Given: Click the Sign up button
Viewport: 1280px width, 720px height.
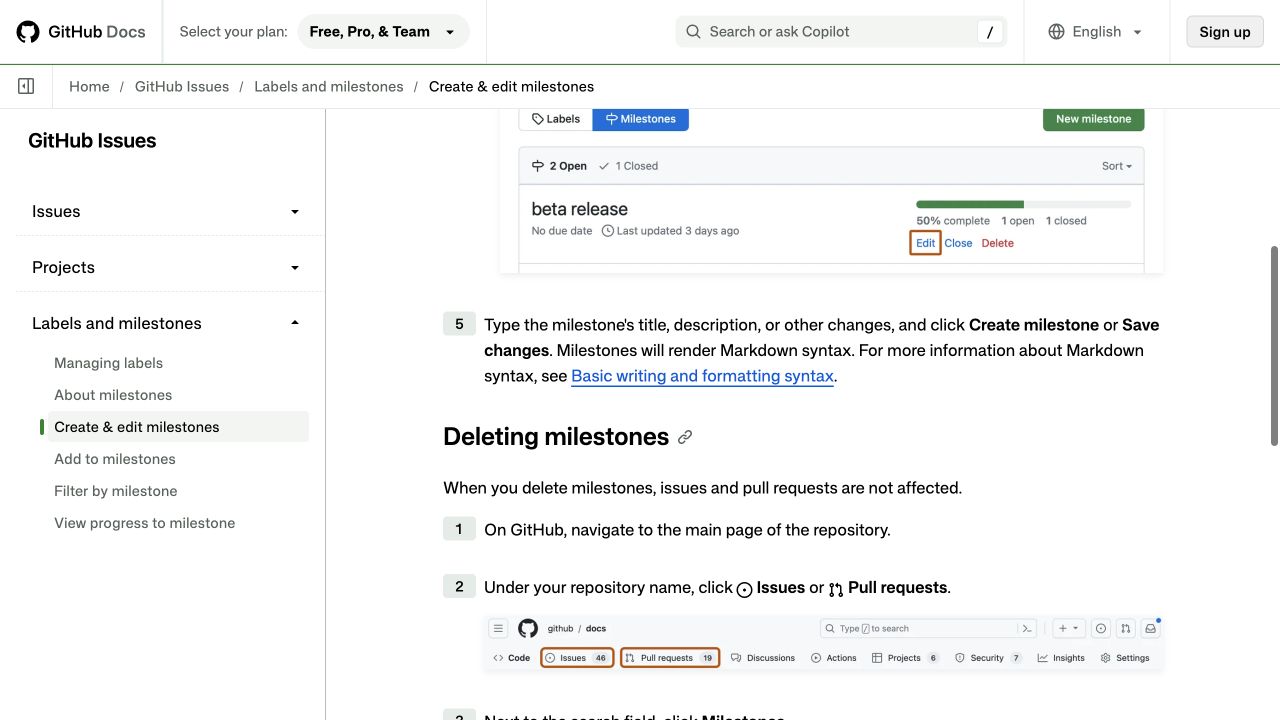Looking at the screenshot, I should (1225, 32).
